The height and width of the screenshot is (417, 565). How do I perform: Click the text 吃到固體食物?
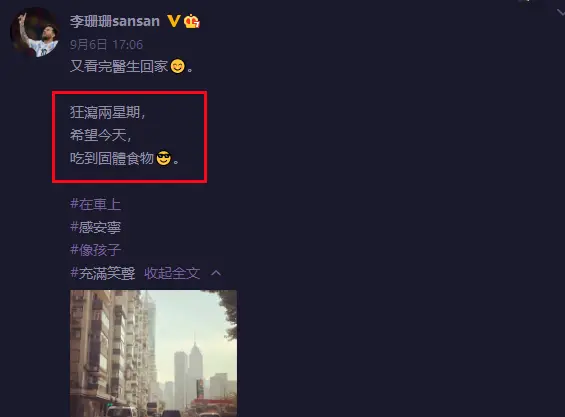[x=112, y=159]
